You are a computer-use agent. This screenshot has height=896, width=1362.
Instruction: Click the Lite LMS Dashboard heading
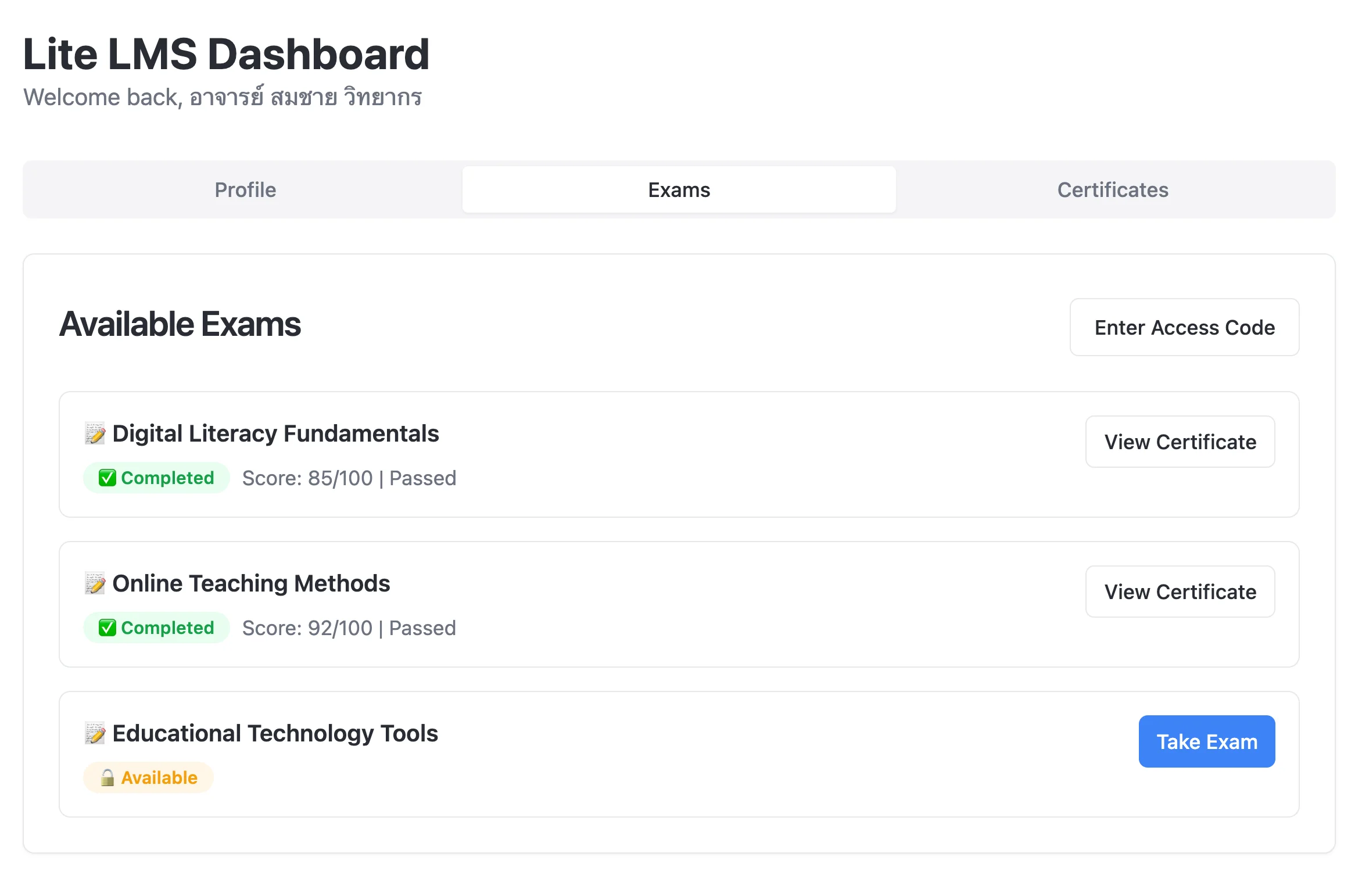226,54
